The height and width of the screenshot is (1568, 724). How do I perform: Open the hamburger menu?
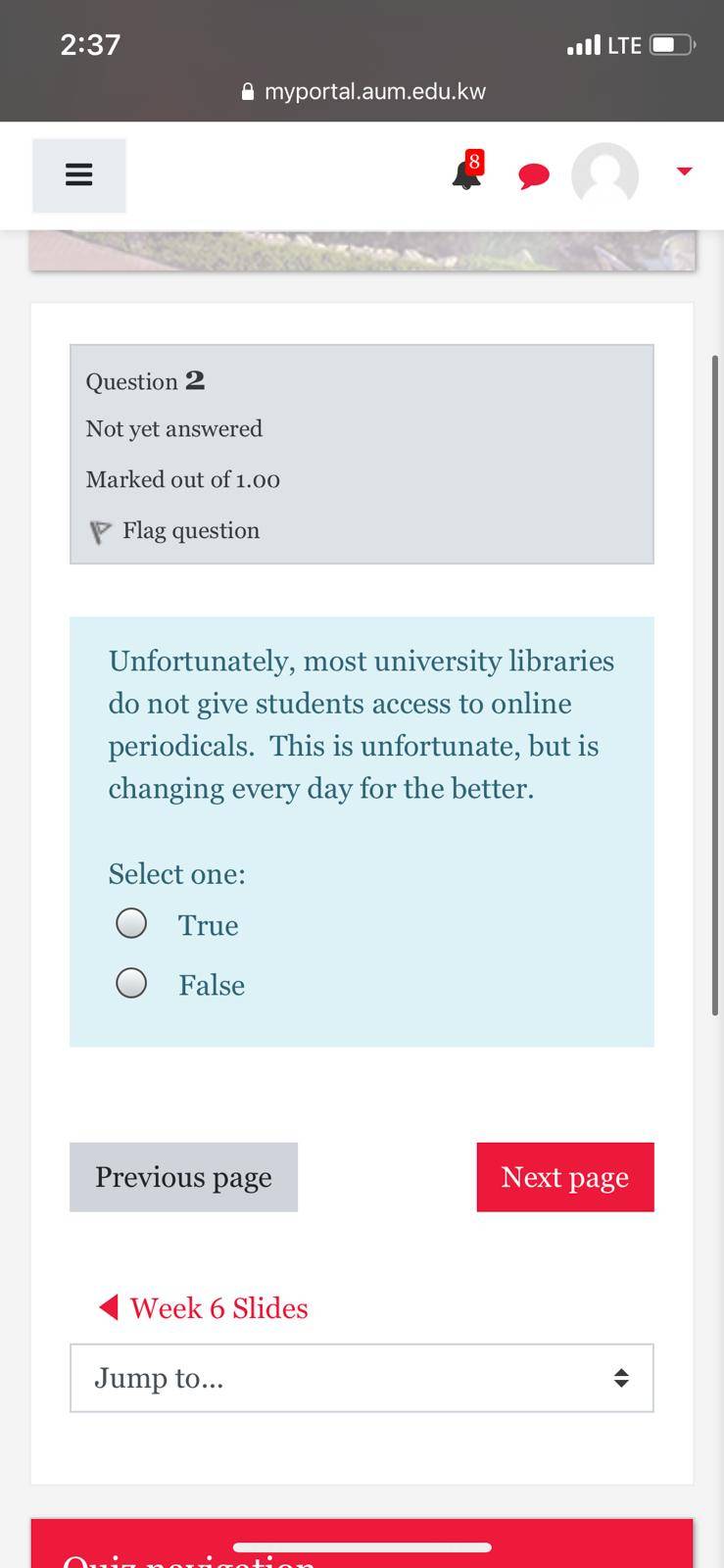[79, 175]
